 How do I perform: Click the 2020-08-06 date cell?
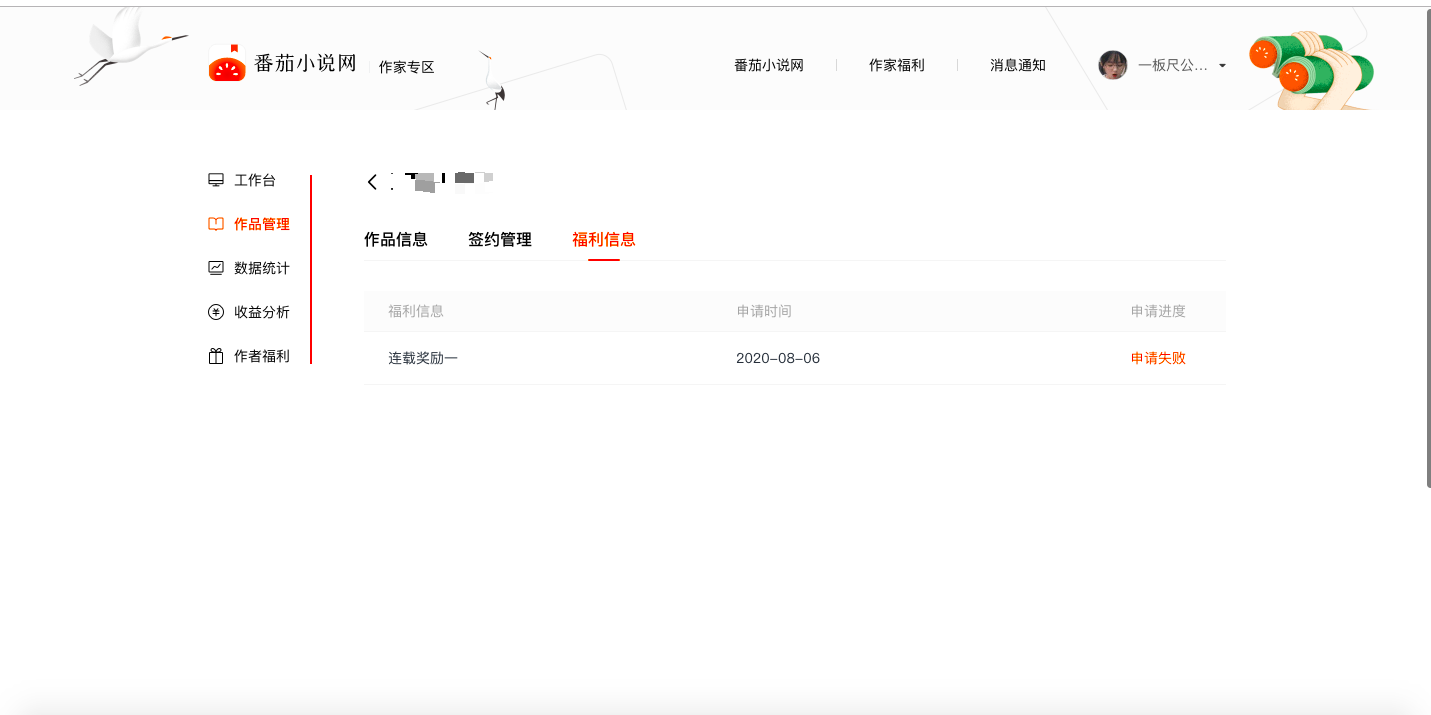coord(778,358)
